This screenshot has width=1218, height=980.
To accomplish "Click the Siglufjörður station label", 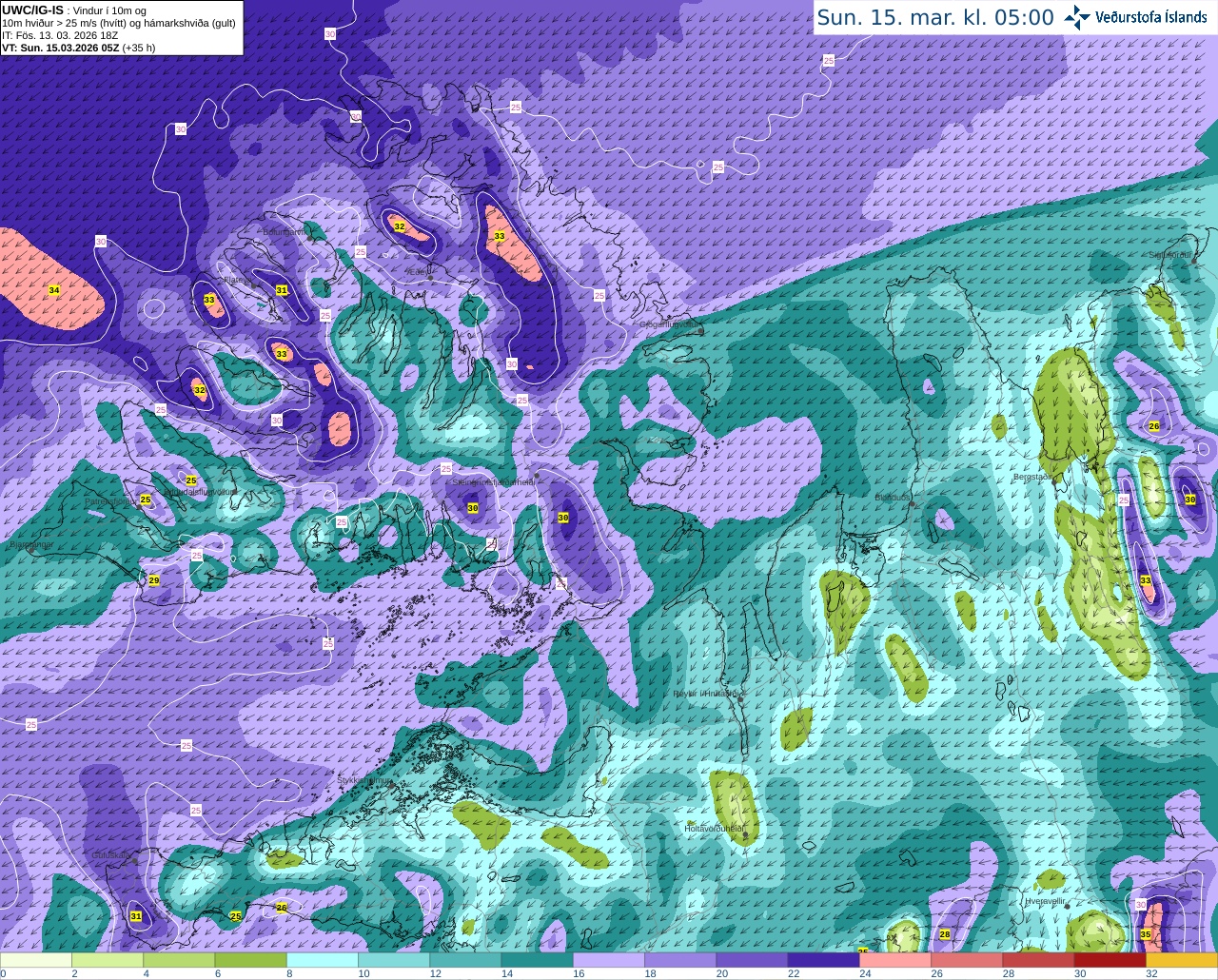I will pyautogui.click(x=1170, y=255).
